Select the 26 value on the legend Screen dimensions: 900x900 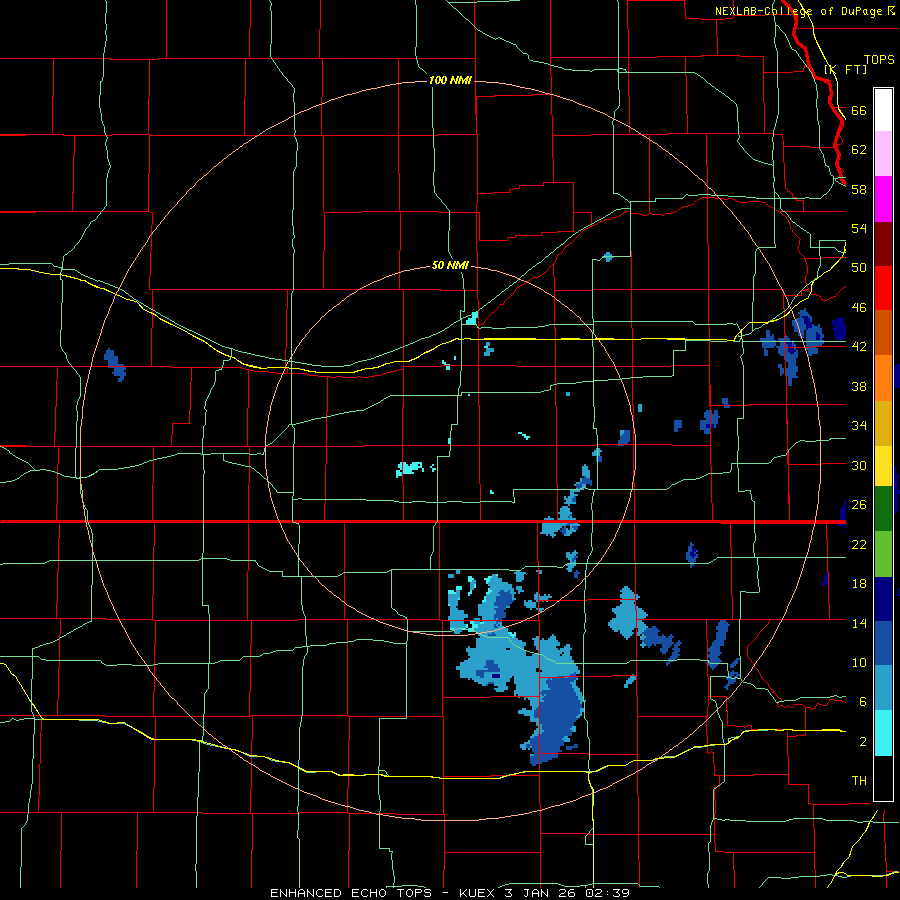click(859, 505)
